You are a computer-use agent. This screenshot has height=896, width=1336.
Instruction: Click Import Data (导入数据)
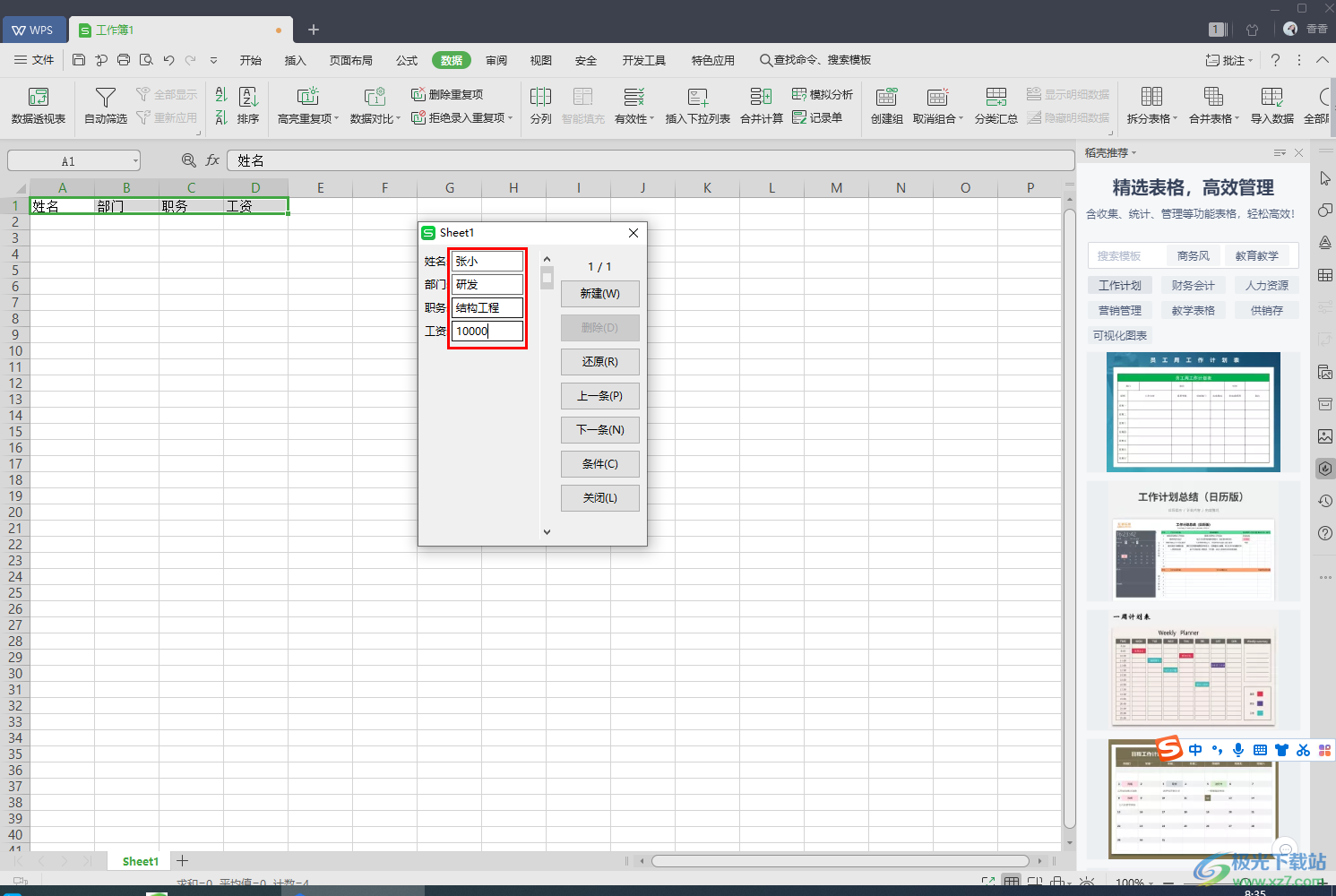click(1272, 106)
